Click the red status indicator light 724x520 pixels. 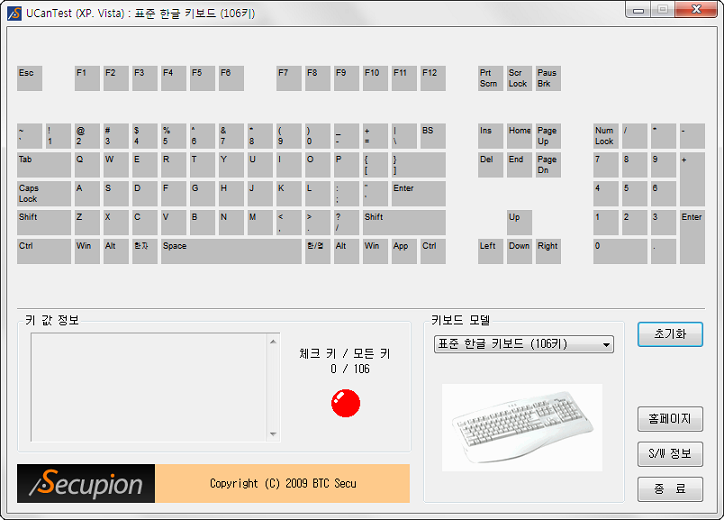pyautogui.click(x=345, y=403)
